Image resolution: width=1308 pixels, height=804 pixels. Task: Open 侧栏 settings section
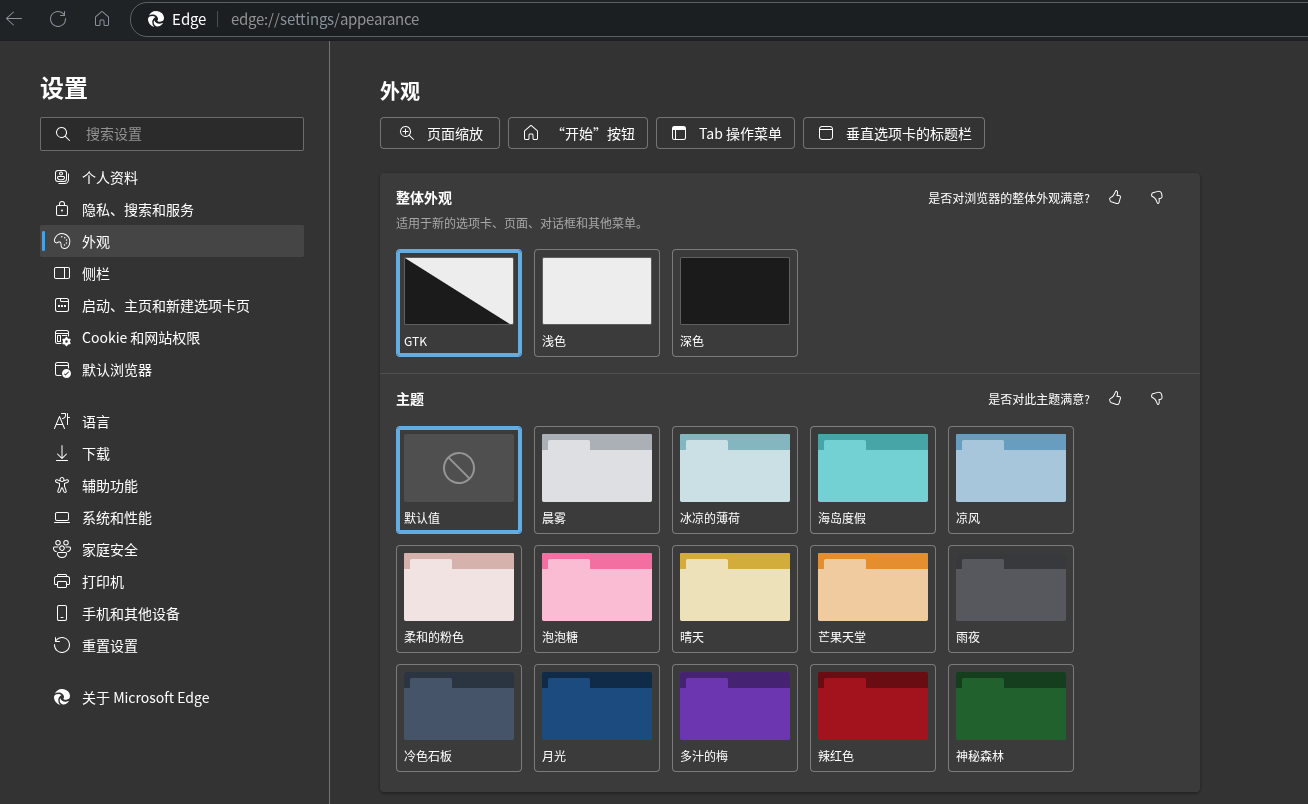[x=172, y=274]
